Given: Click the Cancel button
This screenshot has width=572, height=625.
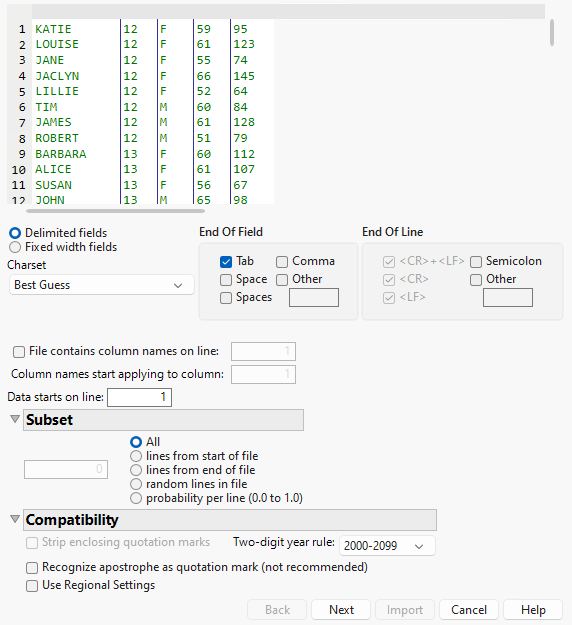Looking at the screenshot, I should (469, 610).
